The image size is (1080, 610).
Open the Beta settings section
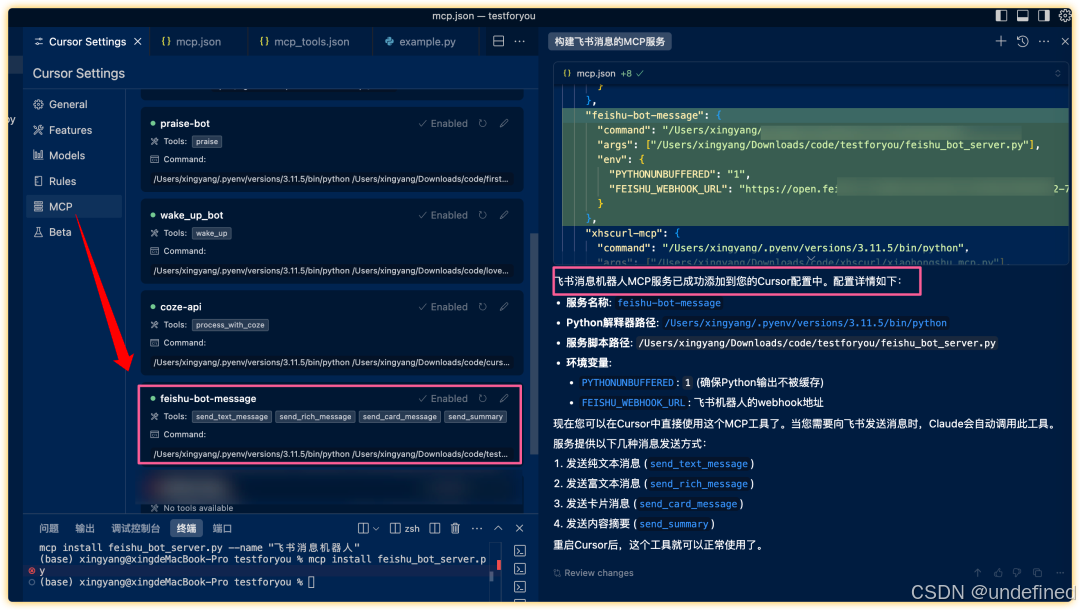point(52,232)
